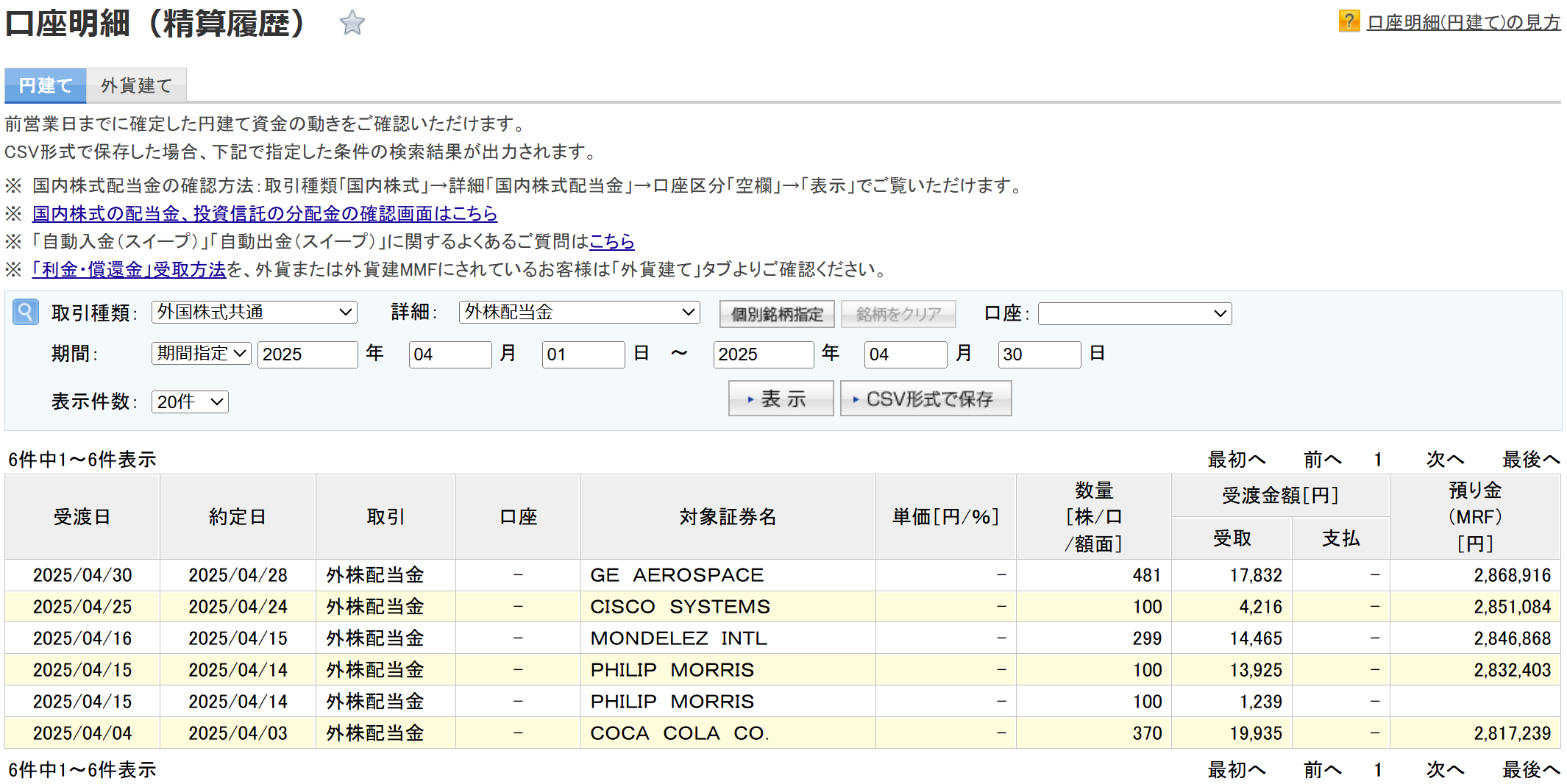Click the favorite star icon beside the title

click(x=352, y=23)
